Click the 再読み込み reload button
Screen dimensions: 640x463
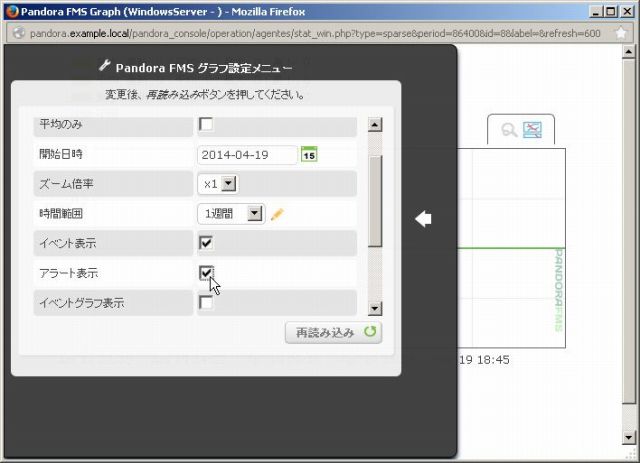coord(333,332)
